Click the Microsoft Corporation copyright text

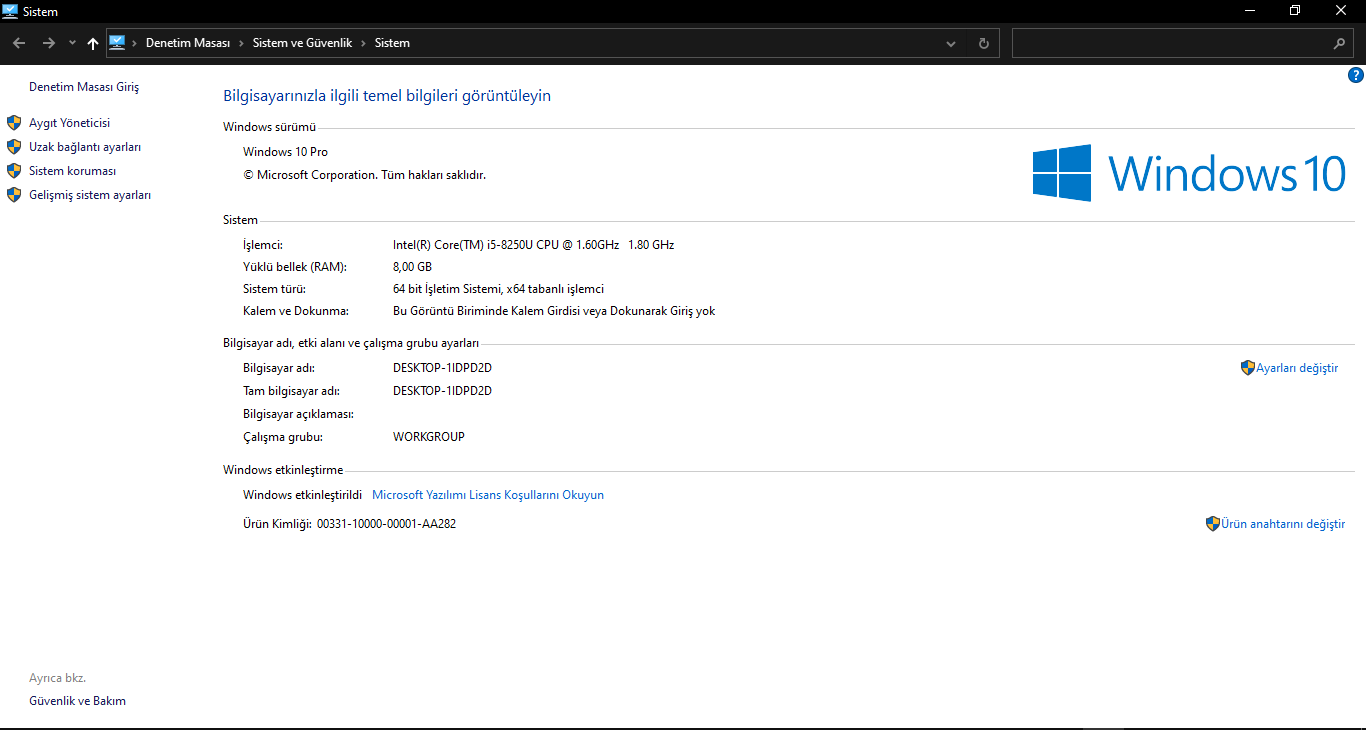tap(364, 175)
